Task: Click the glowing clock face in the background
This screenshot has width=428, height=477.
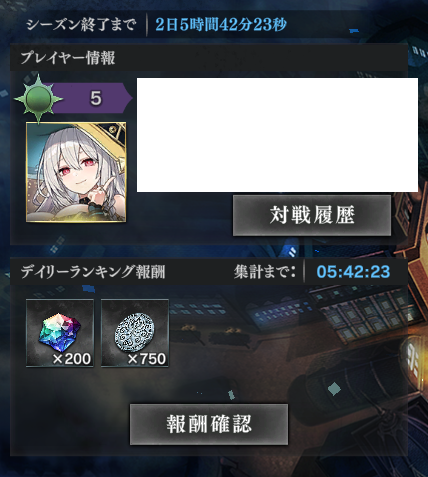Action: pyautogui.click(x=413, y=358)
